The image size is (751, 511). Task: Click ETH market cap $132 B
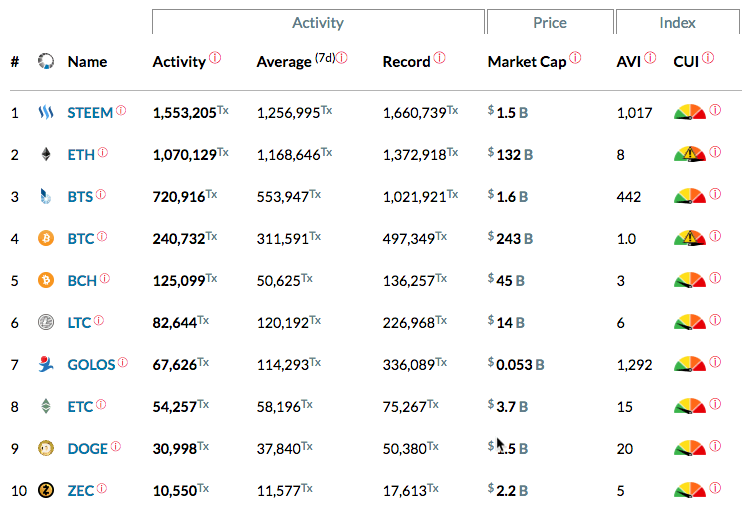tap(510, 155)
